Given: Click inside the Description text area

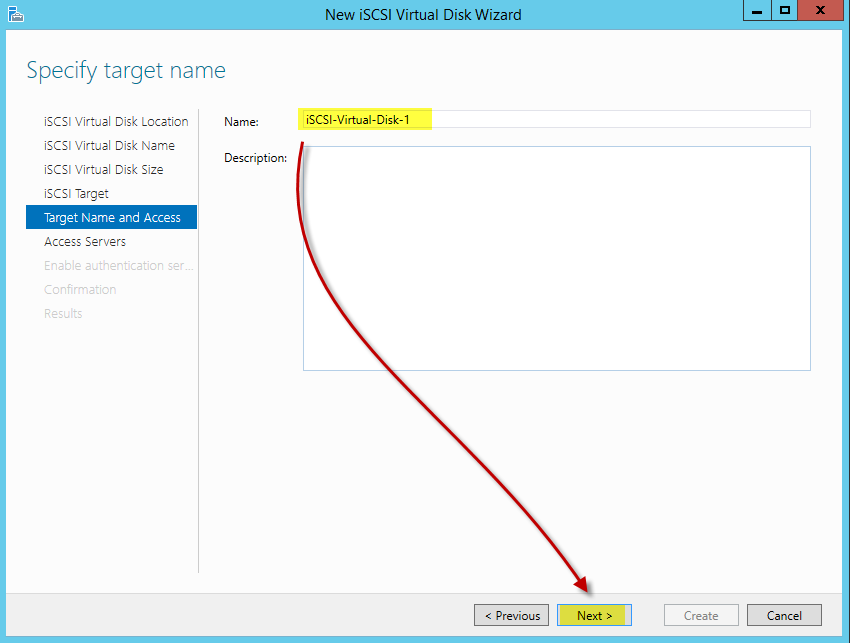Looking at the screenshot, I should pos(557,259).
